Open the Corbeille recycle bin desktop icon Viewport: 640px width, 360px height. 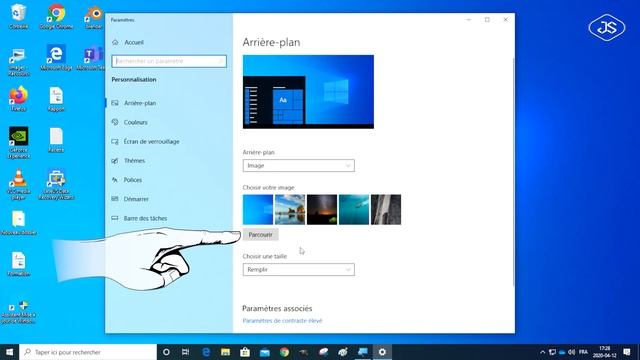click(x=18, y=17)
